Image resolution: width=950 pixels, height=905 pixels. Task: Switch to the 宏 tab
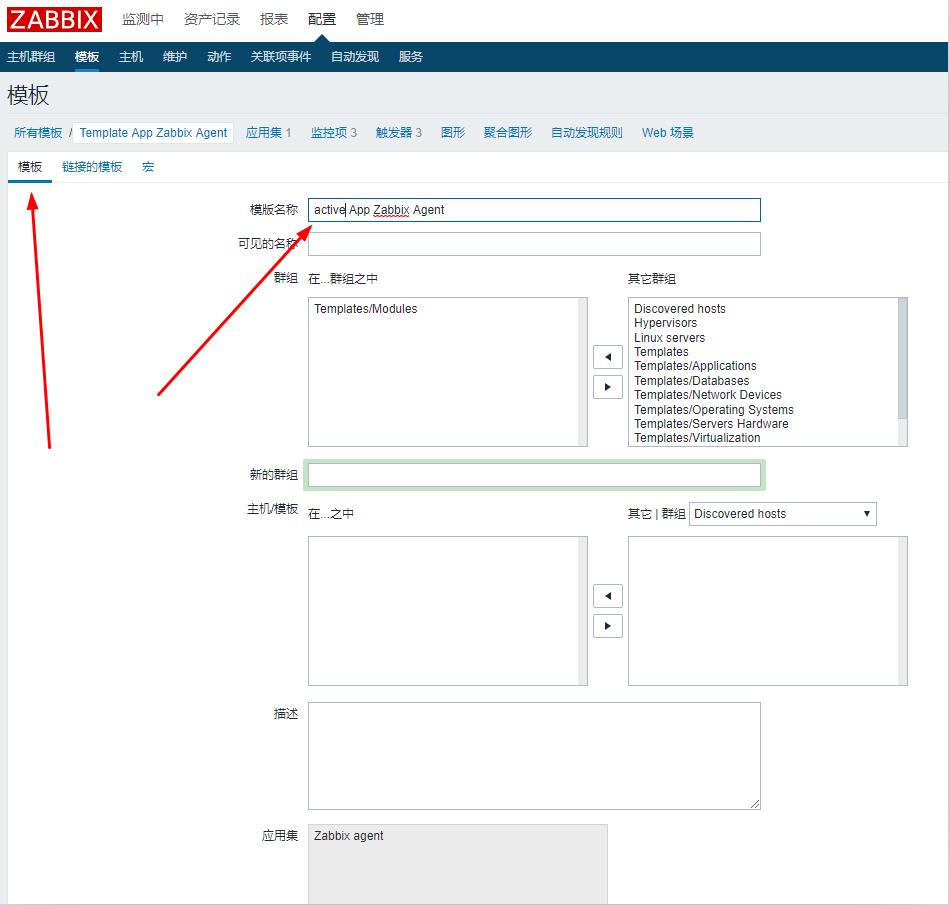pos(148,167)
